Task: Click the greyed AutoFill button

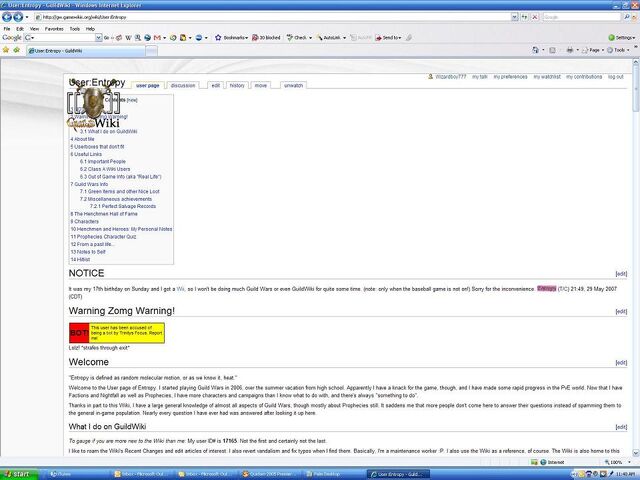Action: 361,38
